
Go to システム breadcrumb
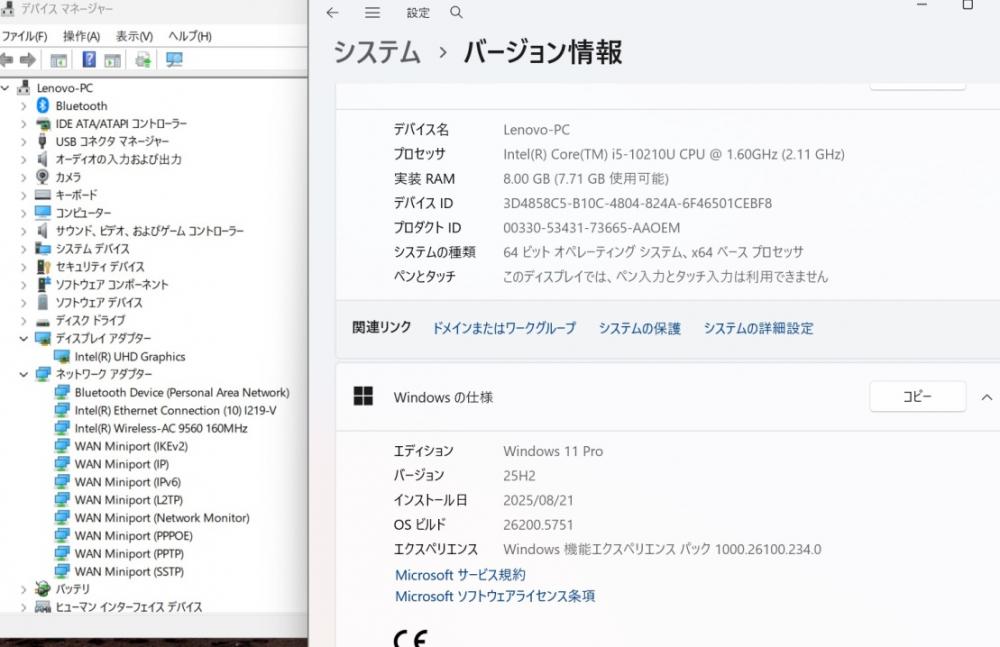[x=377, y=52]
